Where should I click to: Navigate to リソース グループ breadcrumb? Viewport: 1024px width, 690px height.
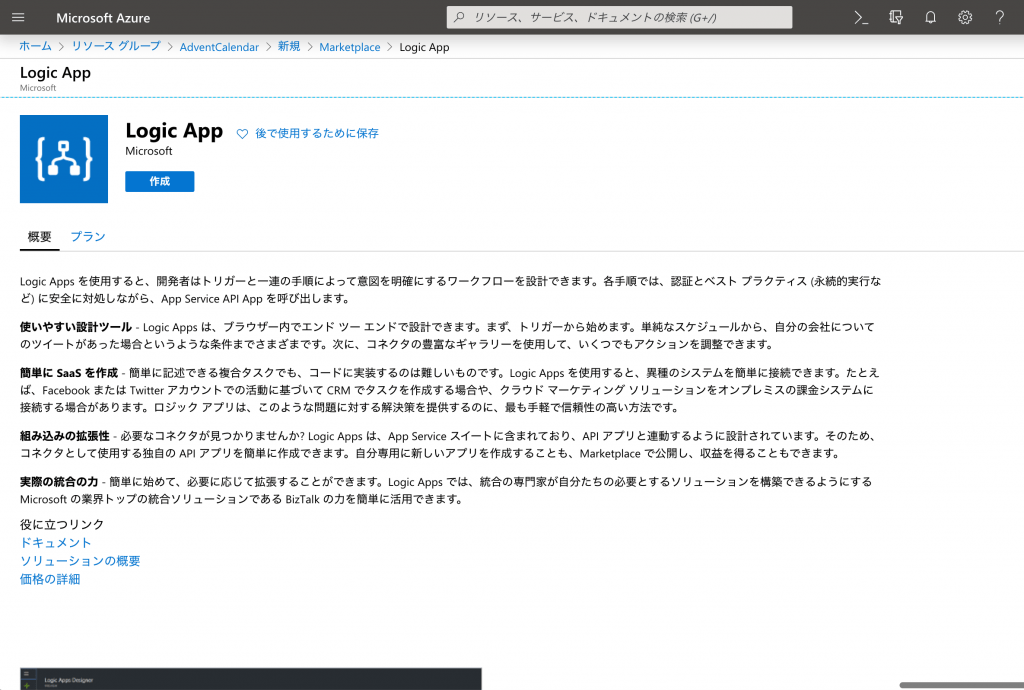[116, 46]
